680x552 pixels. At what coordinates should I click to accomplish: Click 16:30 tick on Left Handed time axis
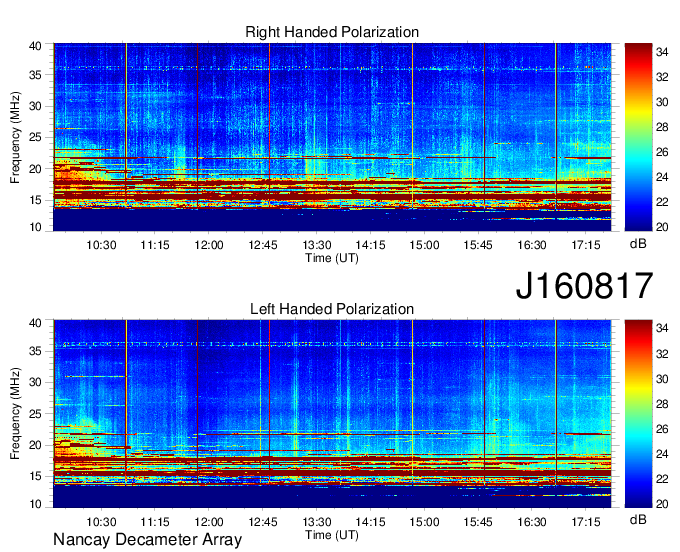click(x=532, y=522)
